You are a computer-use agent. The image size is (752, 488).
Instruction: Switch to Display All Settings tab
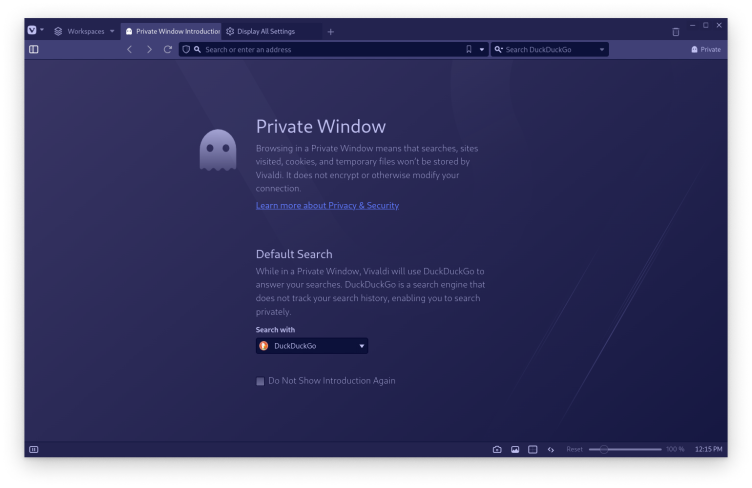coord(265,31)
